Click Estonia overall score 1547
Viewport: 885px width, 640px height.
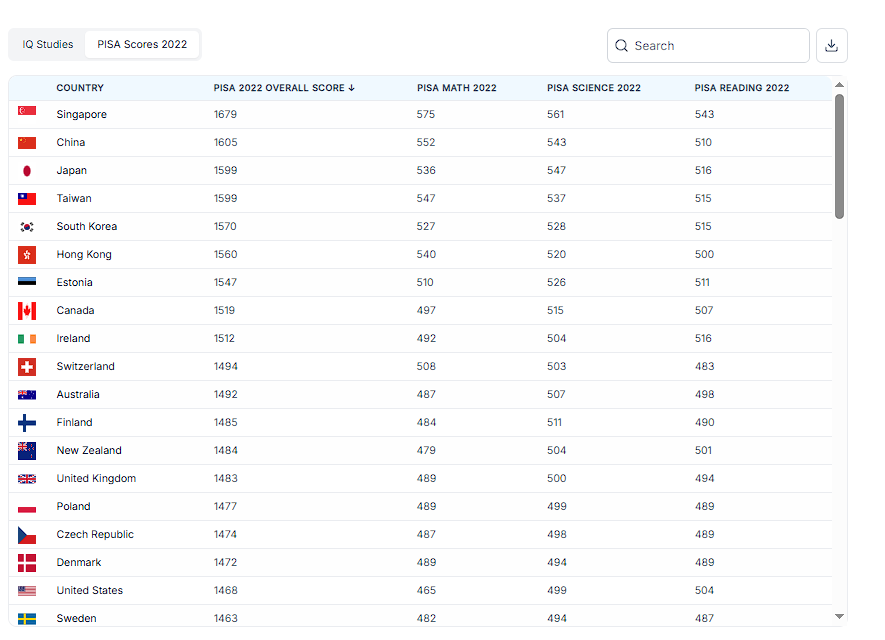(x=225, y=283)
